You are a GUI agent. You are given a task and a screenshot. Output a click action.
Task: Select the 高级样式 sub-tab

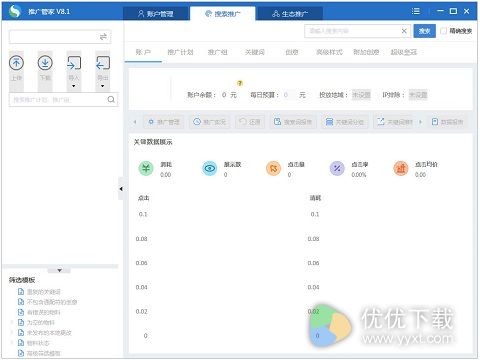click(329, 52)
